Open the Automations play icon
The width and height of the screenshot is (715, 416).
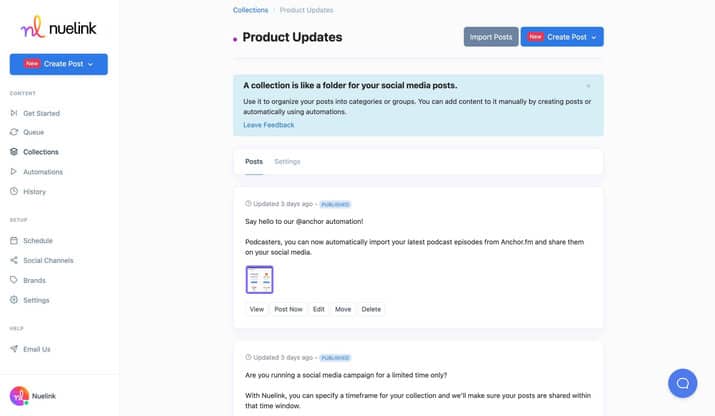click(x=14, y=172)
